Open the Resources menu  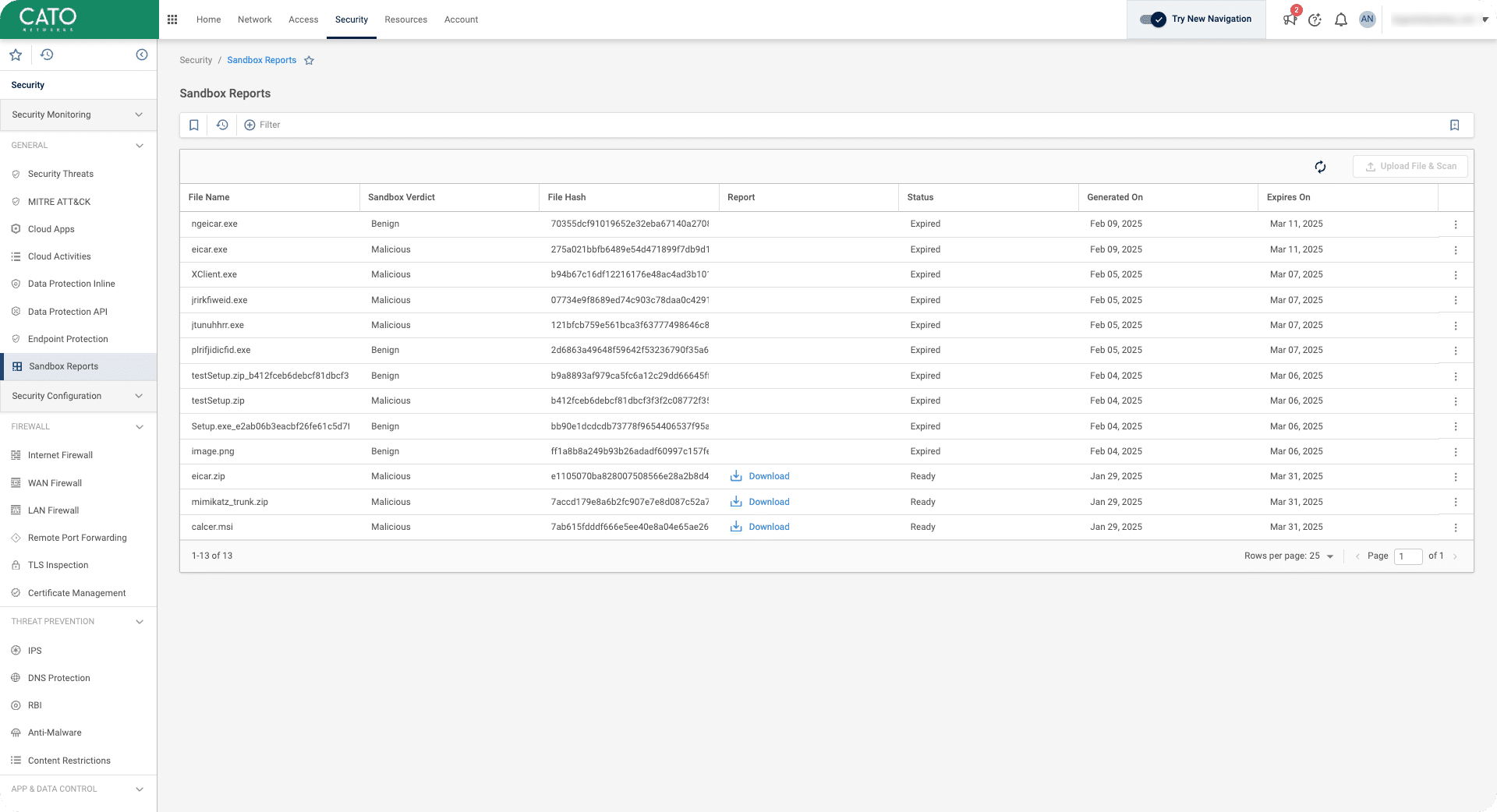[x=405, y=19]
